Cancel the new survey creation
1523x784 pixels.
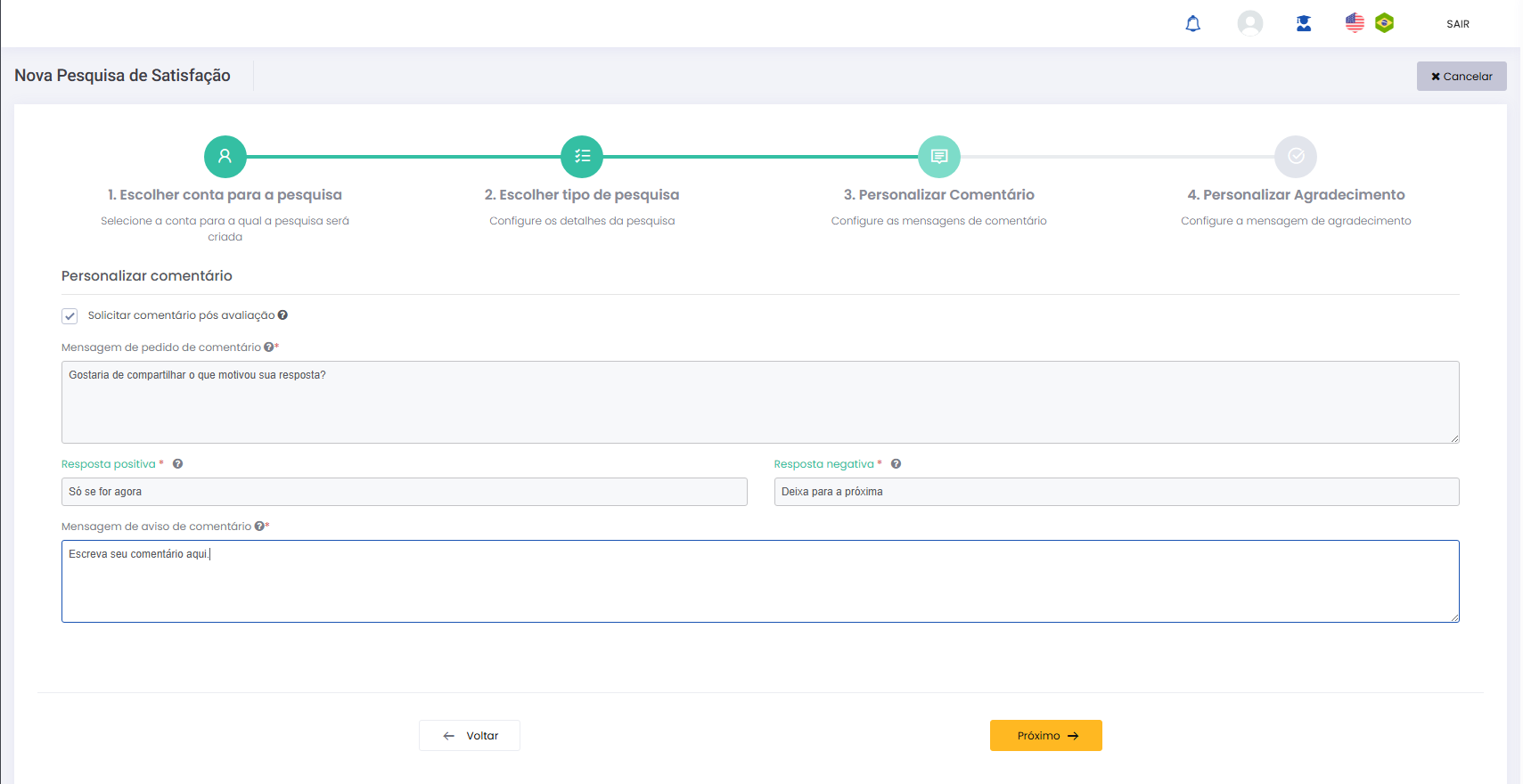pos(1462,77)
